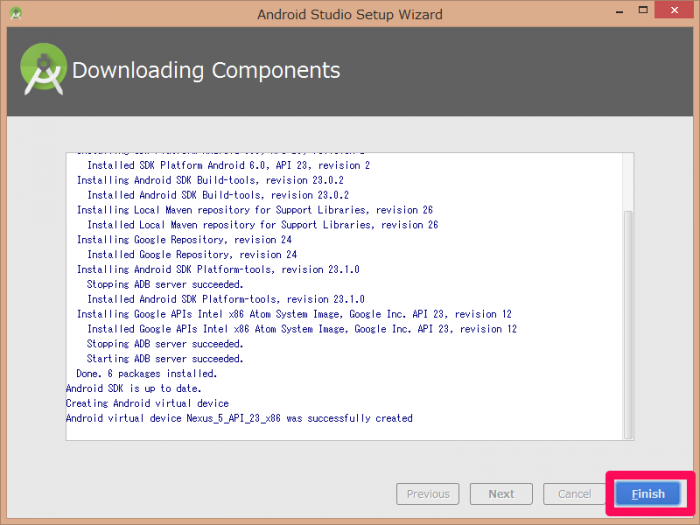The image size is (700, 525).
Task: Click 'Installed Google Repository, revision 24' line
Action: [x=192, y=254]
